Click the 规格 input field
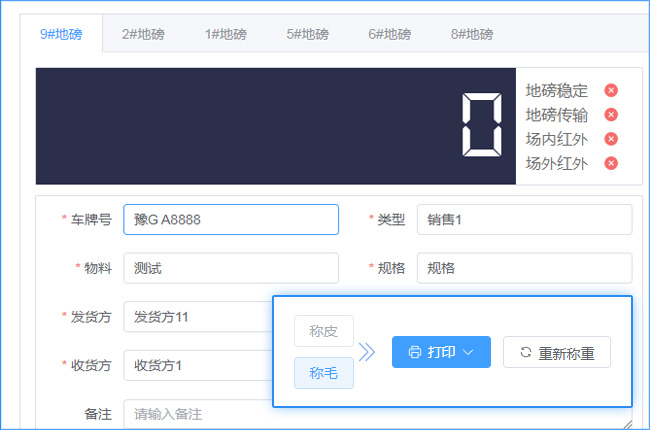Screen dimensions: 650x430 click(x=524, y=268)
